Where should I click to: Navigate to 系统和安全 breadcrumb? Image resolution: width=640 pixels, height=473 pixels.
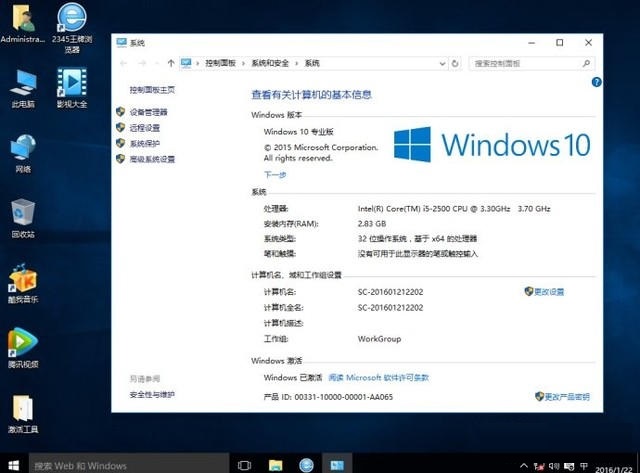(270, 63)
